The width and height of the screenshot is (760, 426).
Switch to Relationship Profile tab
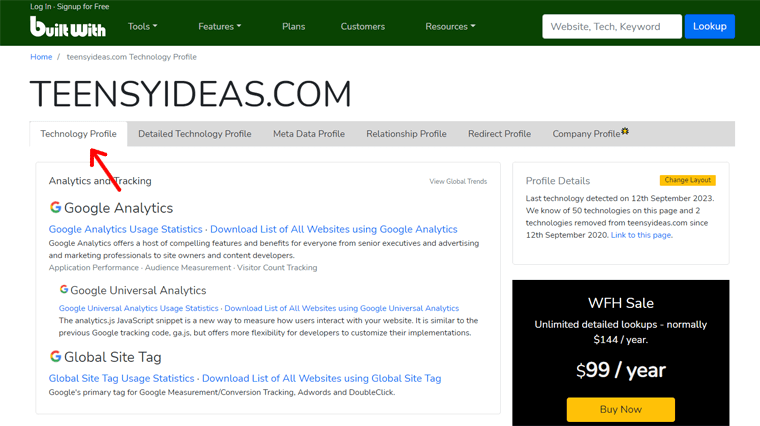[406, 134]
